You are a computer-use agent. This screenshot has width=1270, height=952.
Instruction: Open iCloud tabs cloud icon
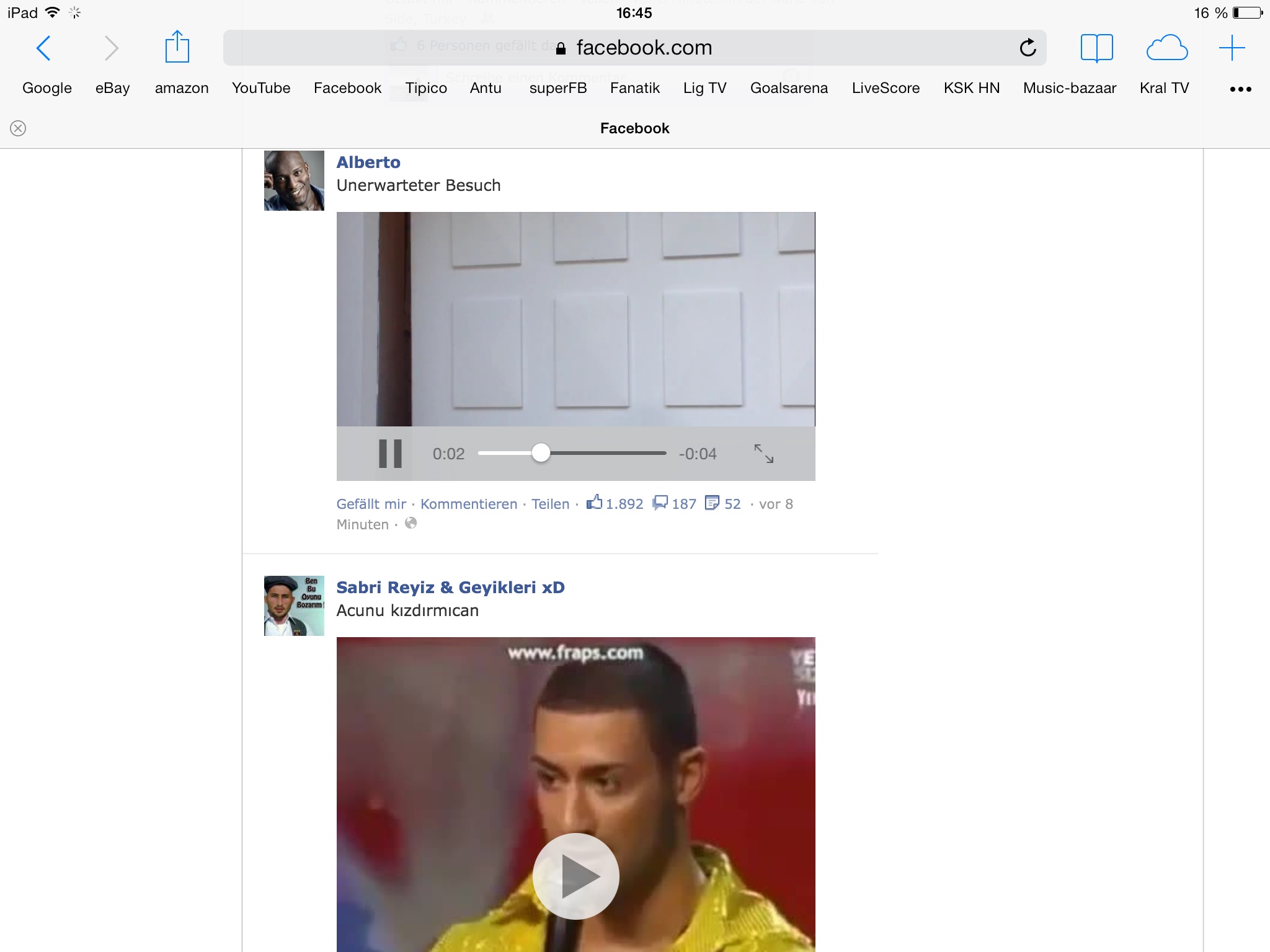1166,48
